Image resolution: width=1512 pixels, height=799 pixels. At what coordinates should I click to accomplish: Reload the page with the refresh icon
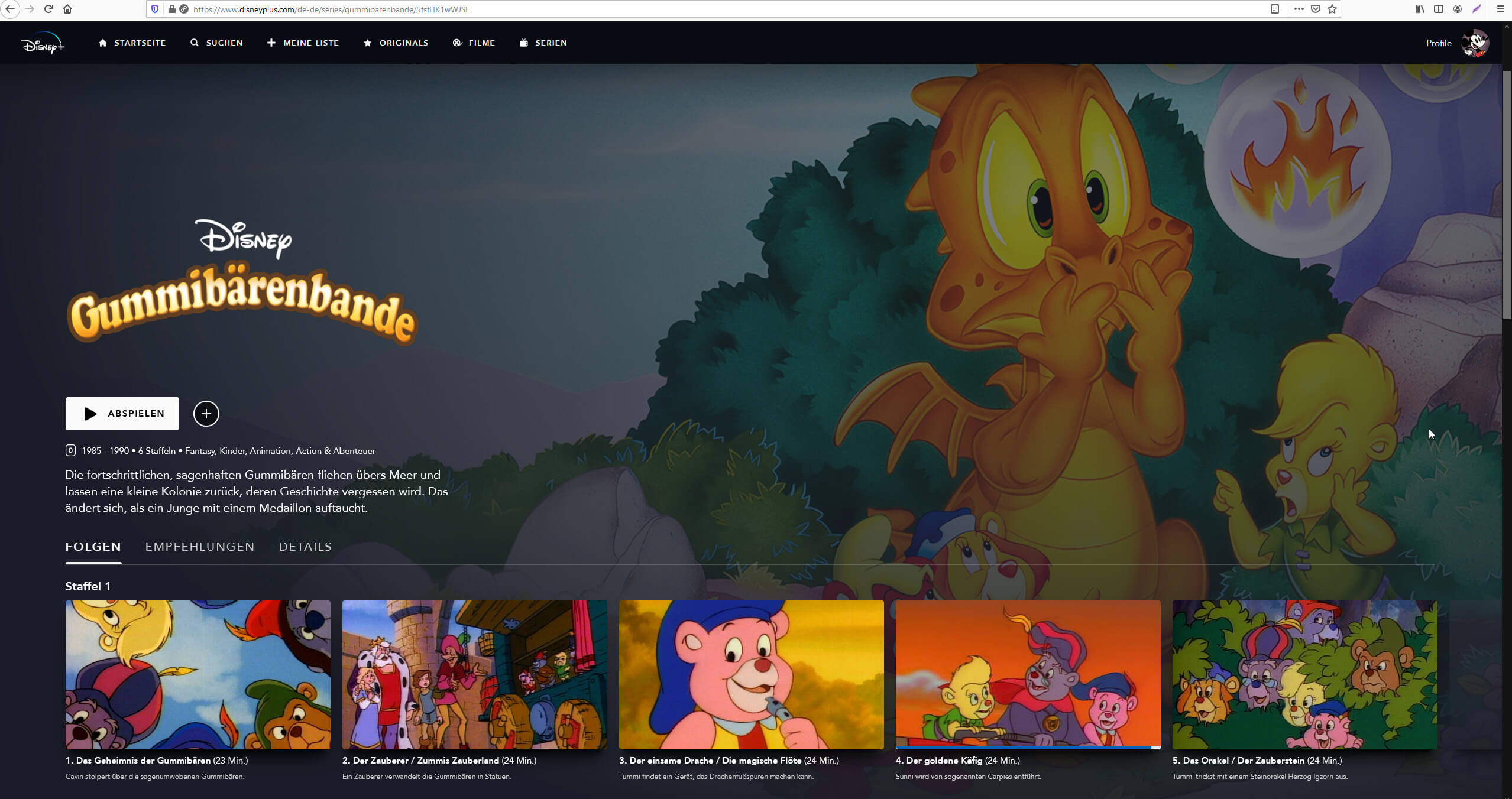click(48, 9)
